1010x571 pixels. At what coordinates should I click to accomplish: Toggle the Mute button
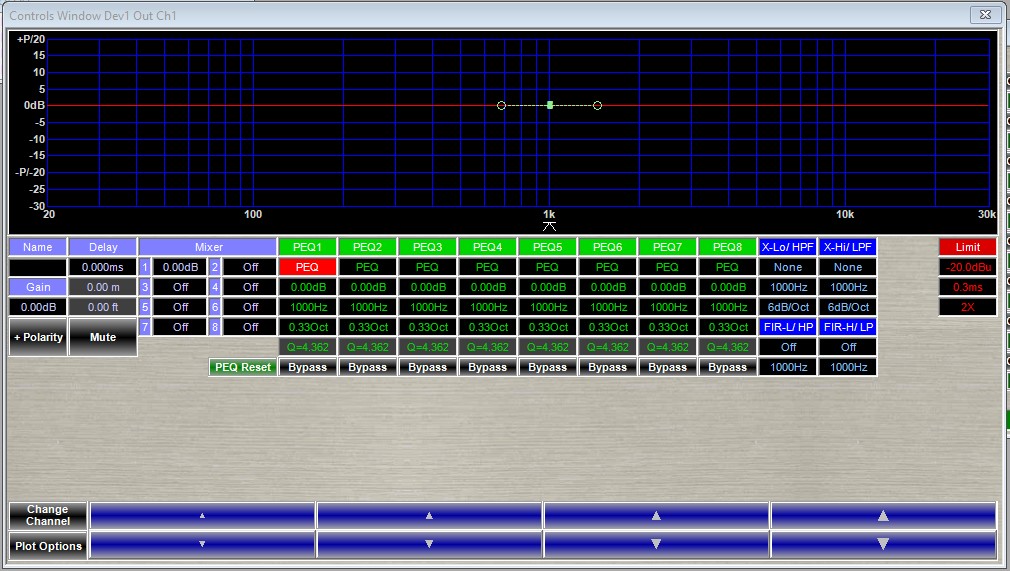click(103, 337)
